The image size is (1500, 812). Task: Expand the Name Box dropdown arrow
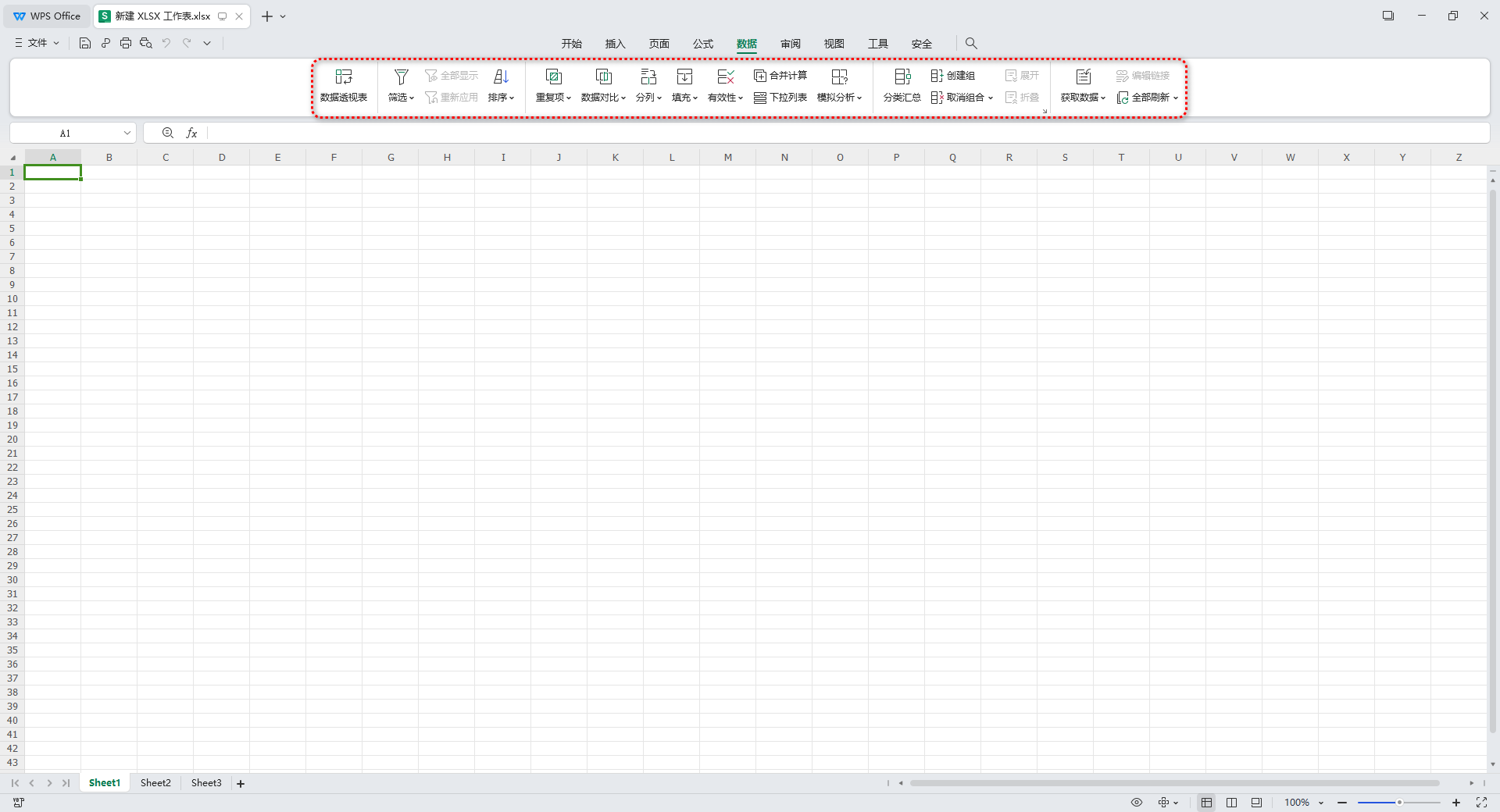(x=127, y=134)
